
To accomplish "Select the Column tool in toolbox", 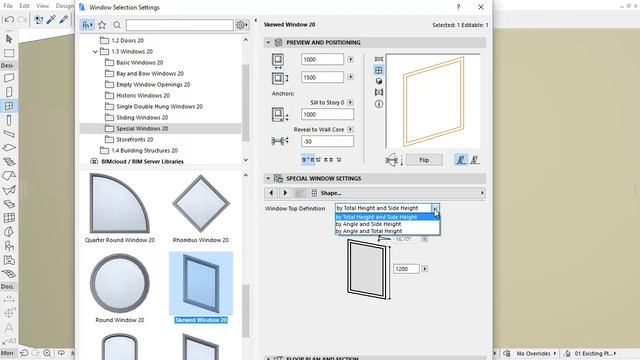I will [9, 120].
